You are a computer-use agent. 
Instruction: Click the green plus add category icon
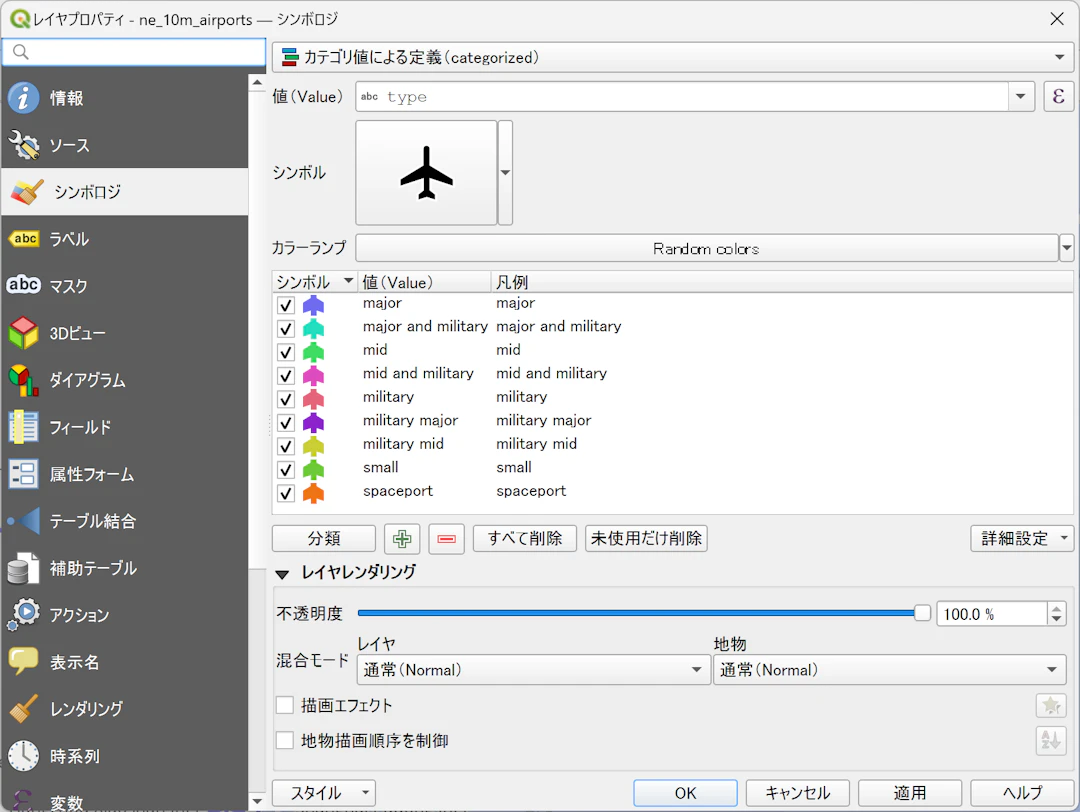(402, 539)
